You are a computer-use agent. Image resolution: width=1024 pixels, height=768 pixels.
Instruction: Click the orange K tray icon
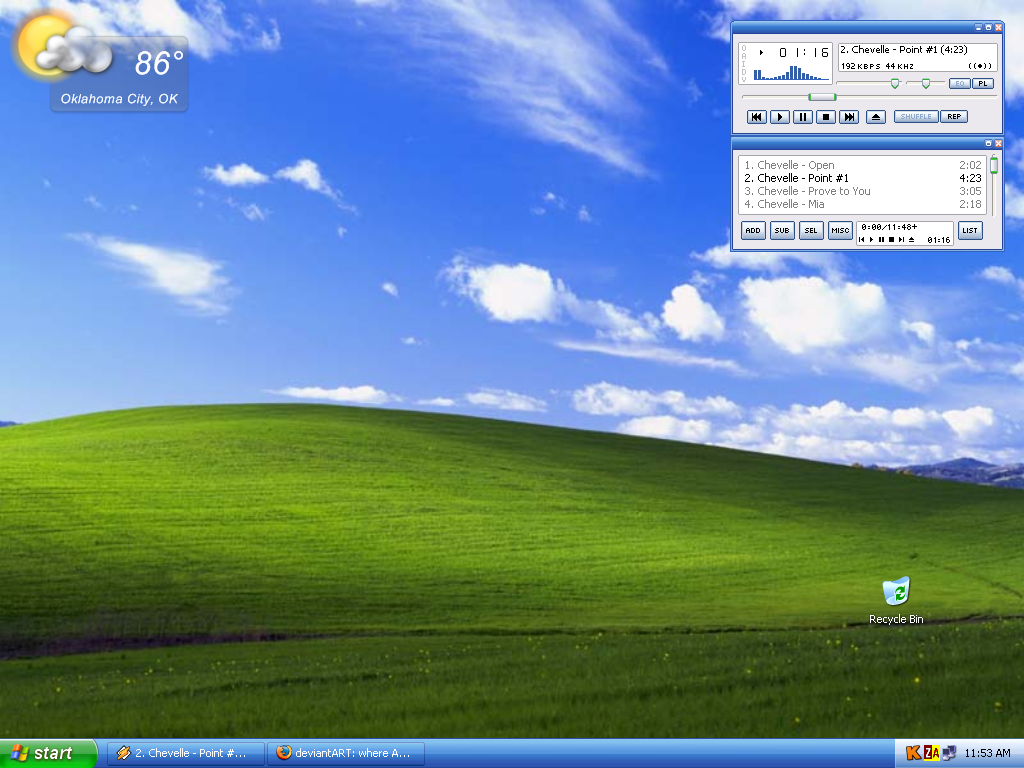914,753
